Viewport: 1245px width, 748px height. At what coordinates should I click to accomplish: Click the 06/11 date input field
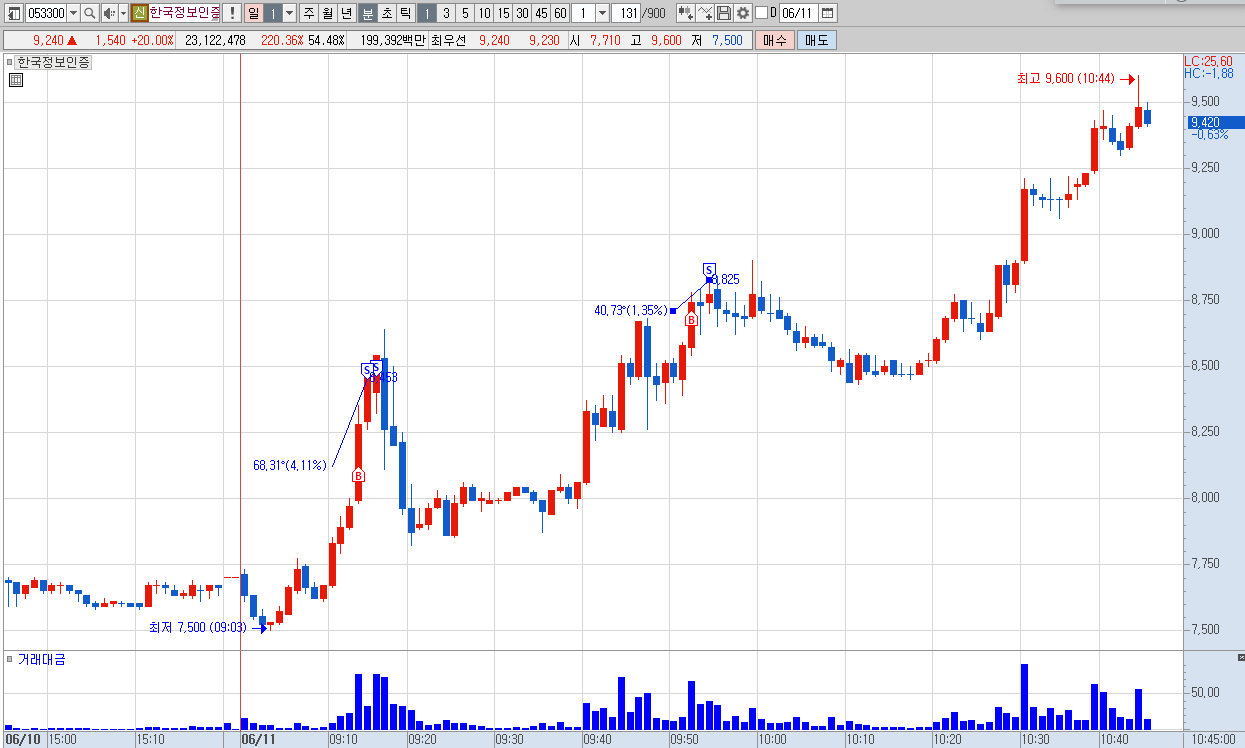pos(798,13)
